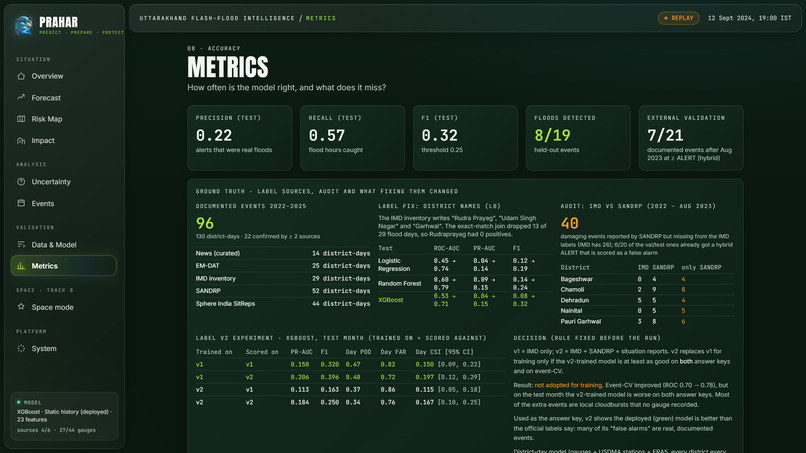The image size is (806, 453).
Task: Click the Risk Map icon
Action: (x=21, y=119)
